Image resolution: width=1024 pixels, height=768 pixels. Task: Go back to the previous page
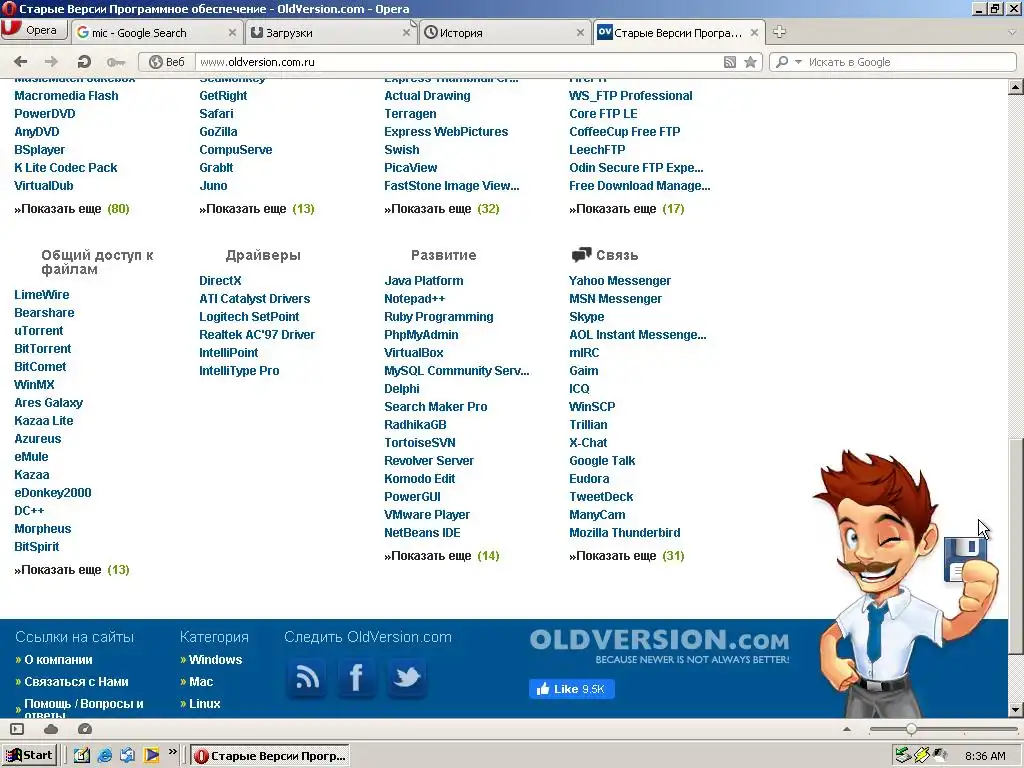pos(21,62)
